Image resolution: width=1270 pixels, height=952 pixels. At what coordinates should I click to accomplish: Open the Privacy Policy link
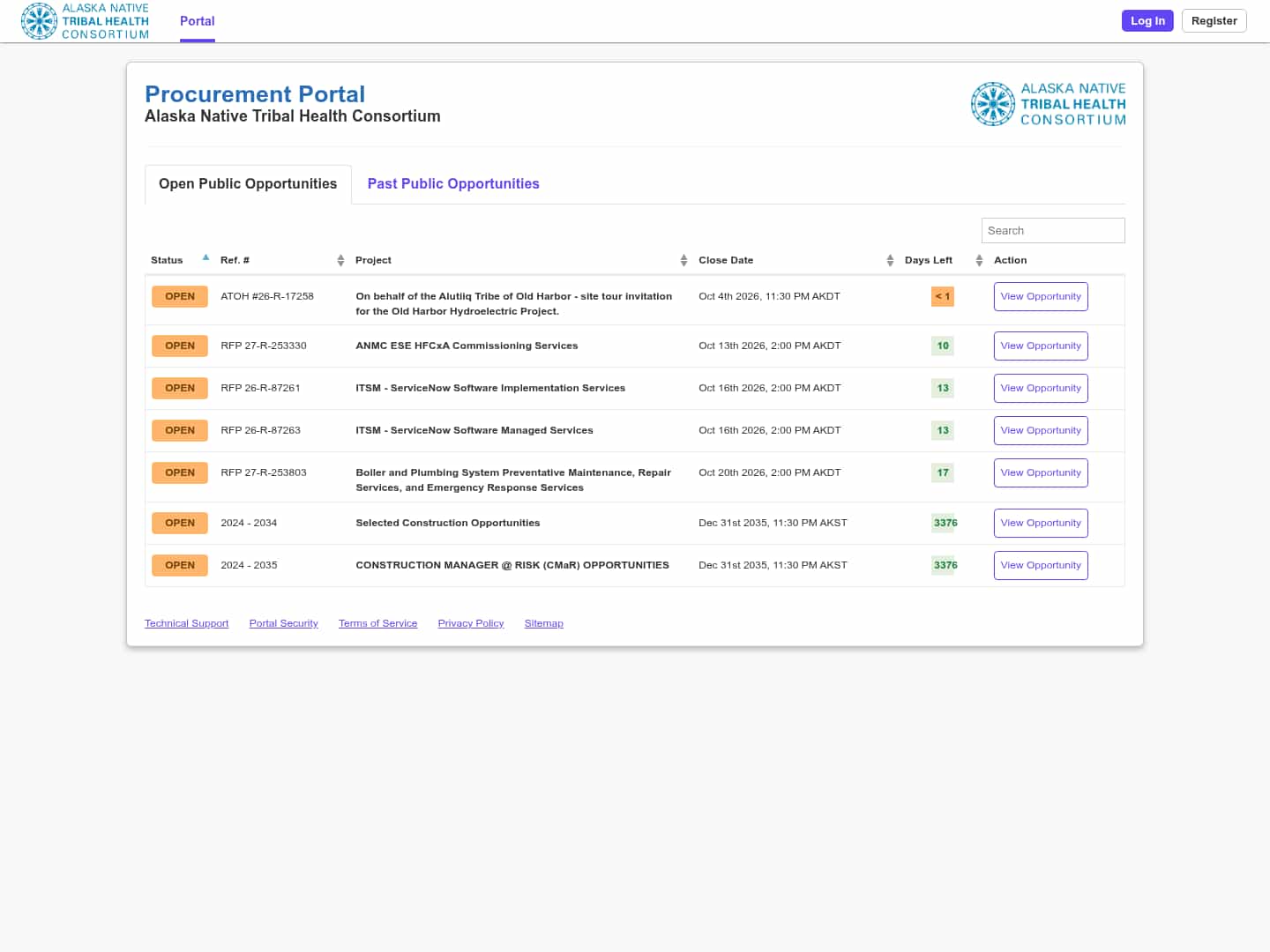(471, 623)
